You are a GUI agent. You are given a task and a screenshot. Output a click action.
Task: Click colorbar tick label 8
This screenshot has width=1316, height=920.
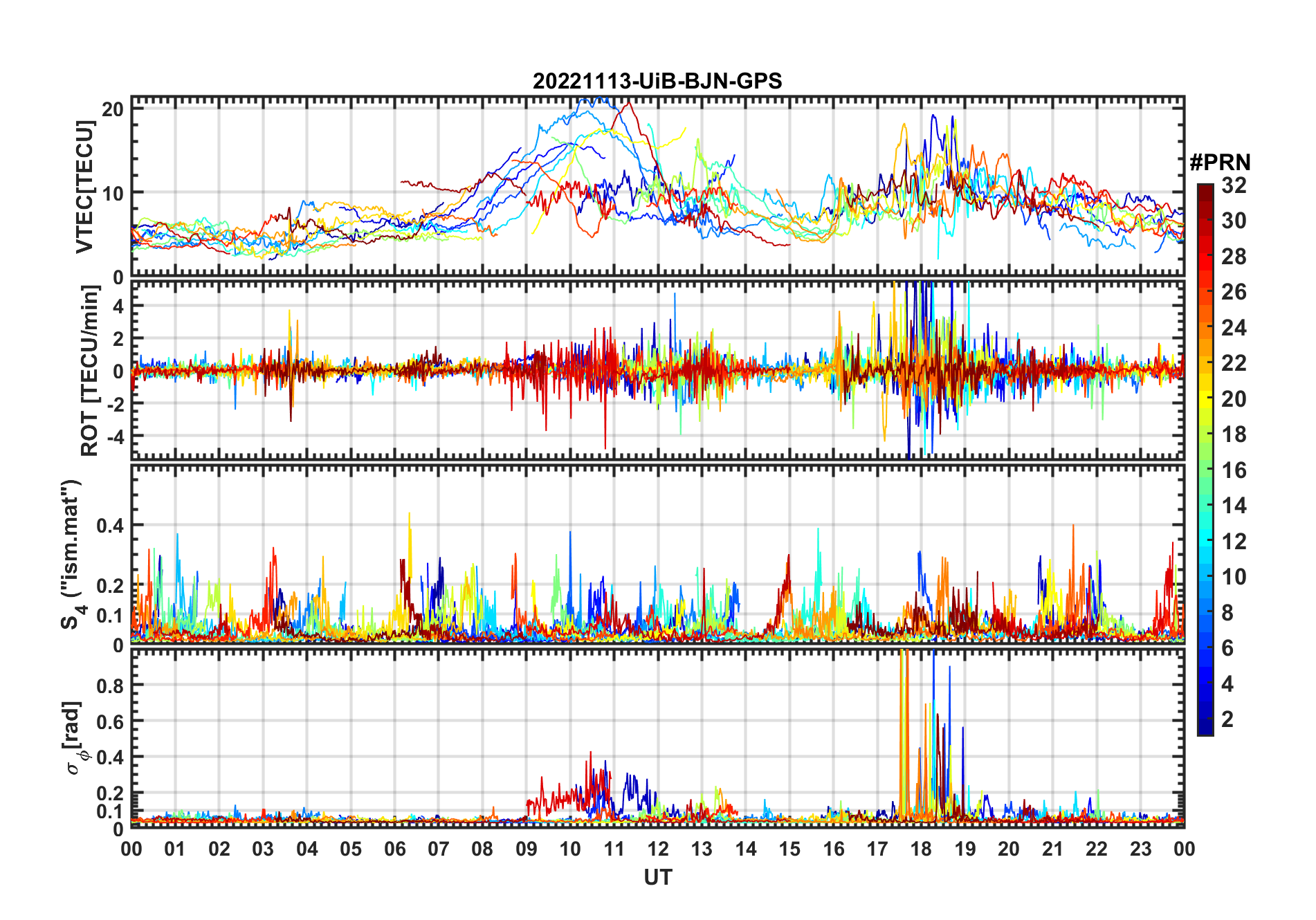[x=1227, y=613]
